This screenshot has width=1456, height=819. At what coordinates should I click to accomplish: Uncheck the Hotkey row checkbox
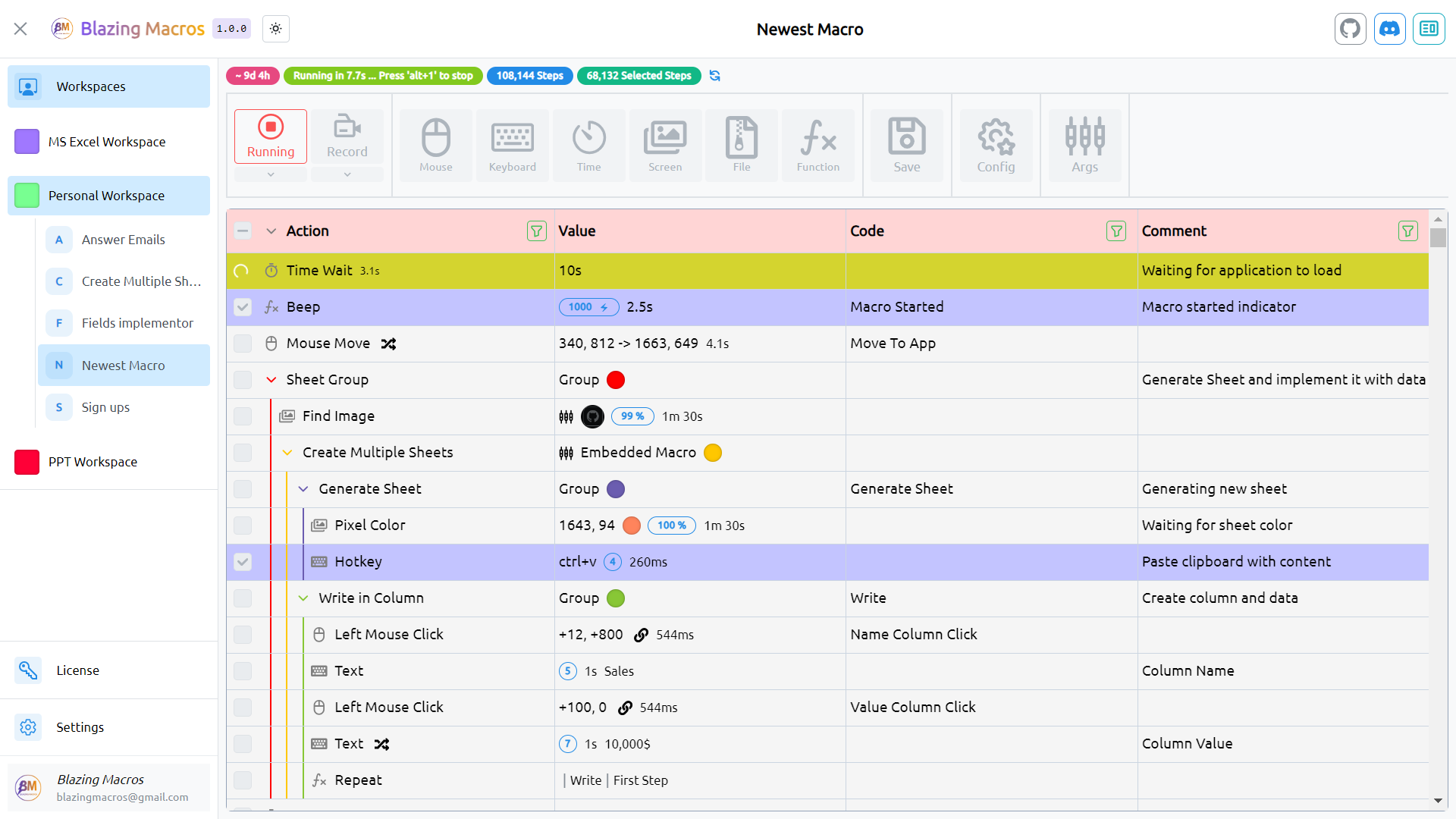pos(243,562)
